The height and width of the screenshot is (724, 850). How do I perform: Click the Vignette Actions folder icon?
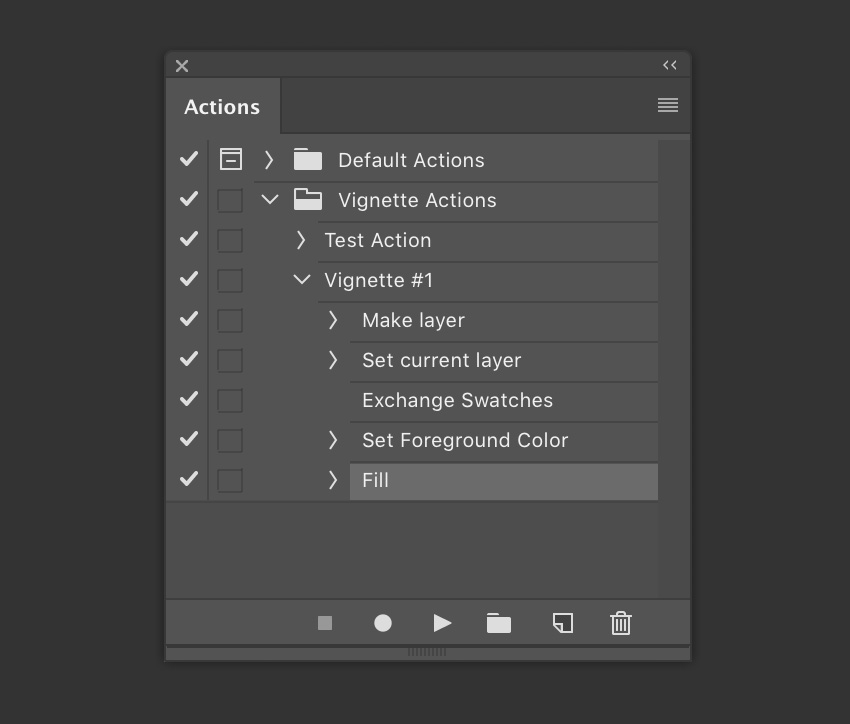(307, 199)
